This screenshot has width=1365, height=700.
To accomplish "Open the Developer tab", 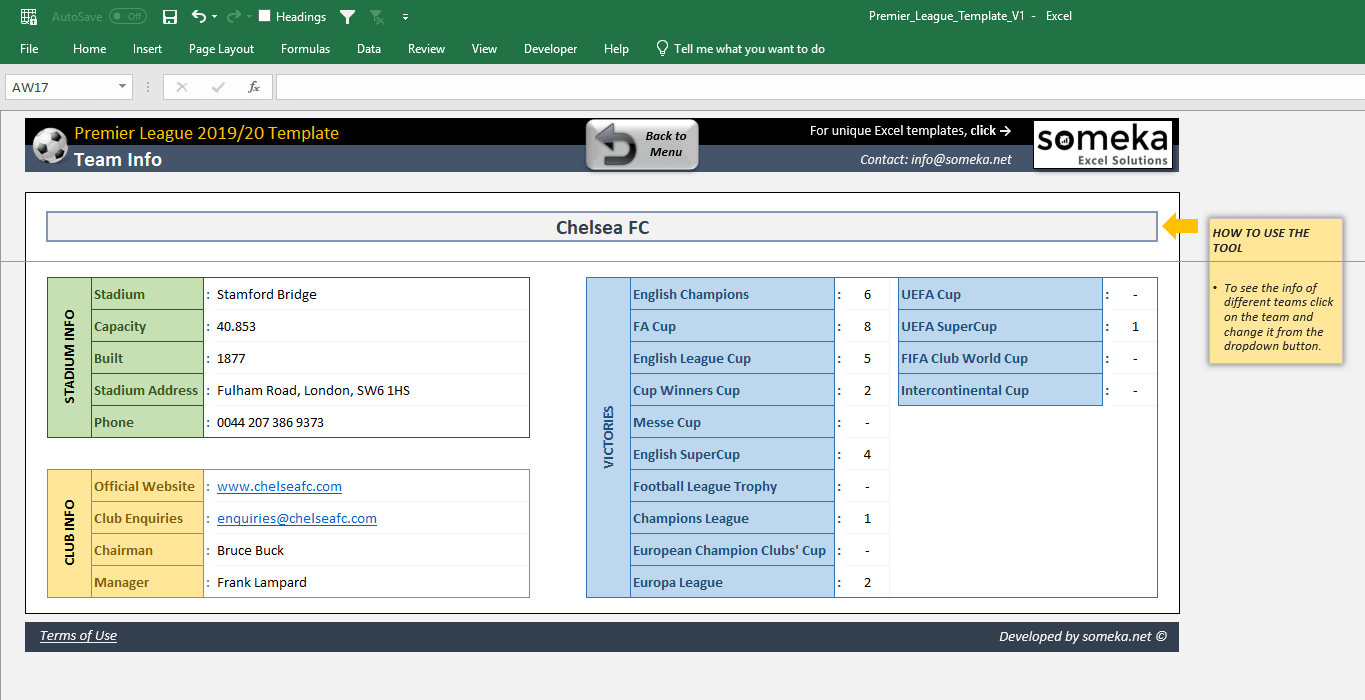I will coord(550,48).
